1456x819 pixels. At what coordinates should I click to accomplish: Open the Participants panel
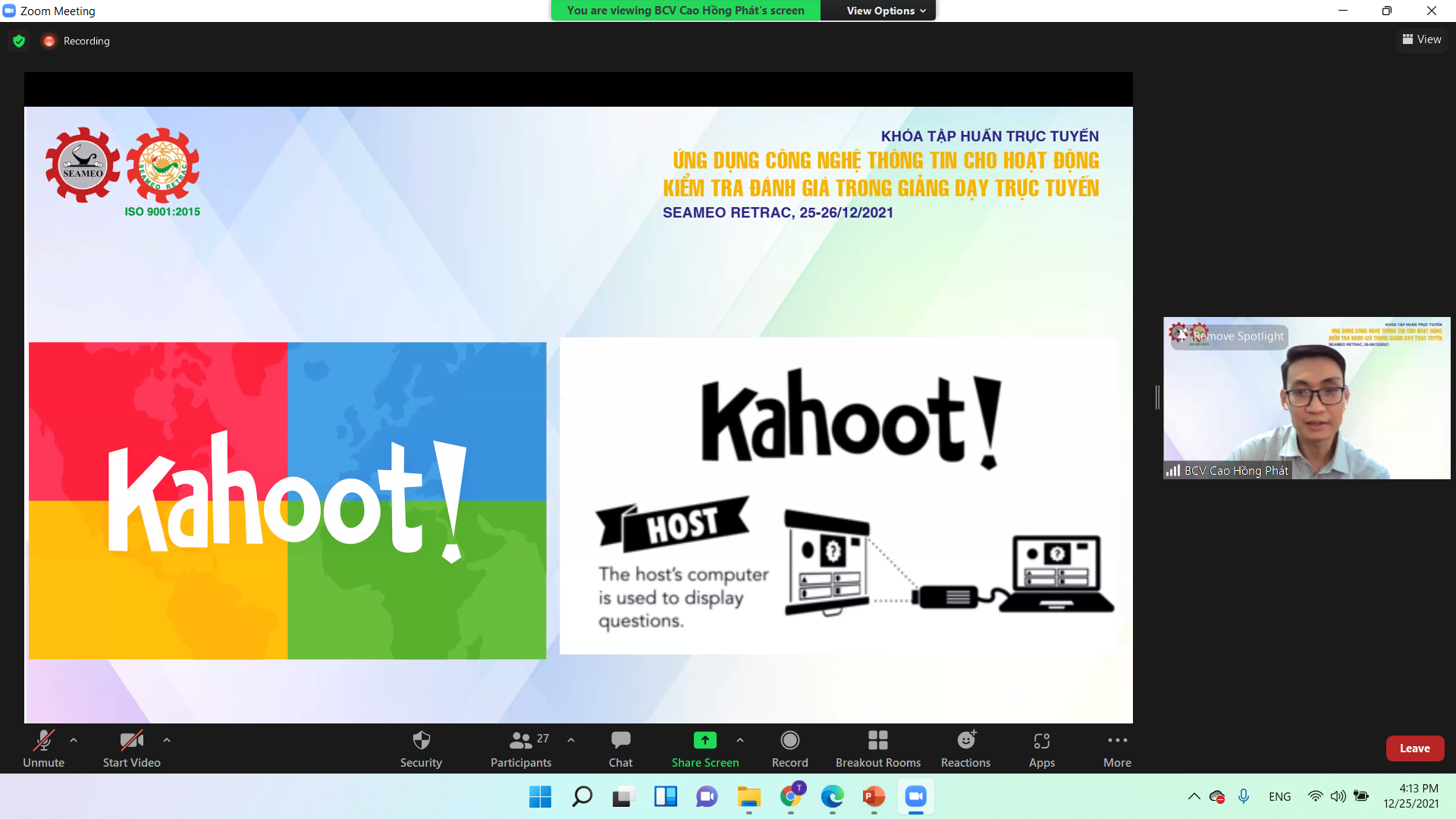coord(521,748)
